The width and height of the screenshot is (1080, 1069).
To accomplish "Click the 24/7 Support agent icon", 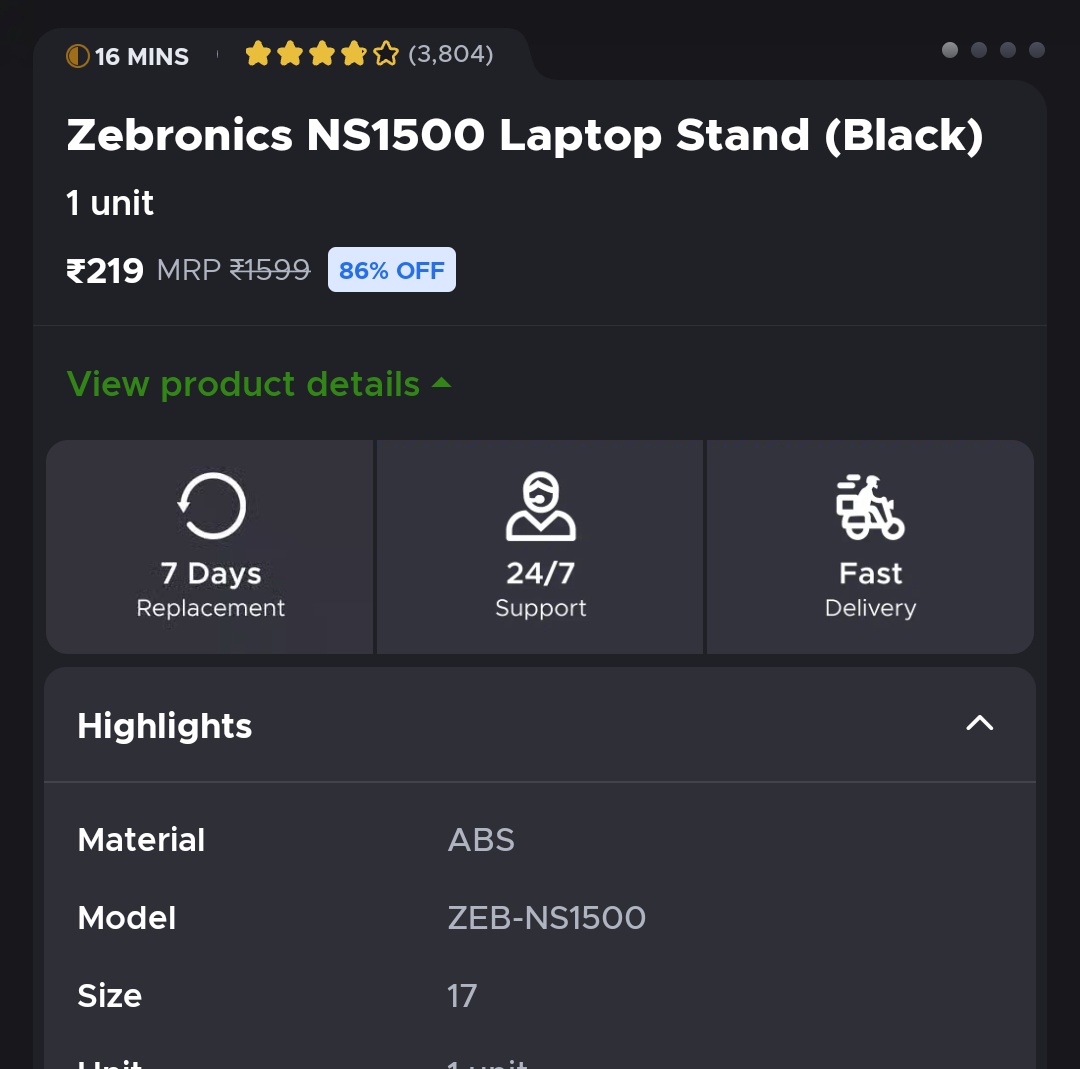I will [x=540, y=506].
